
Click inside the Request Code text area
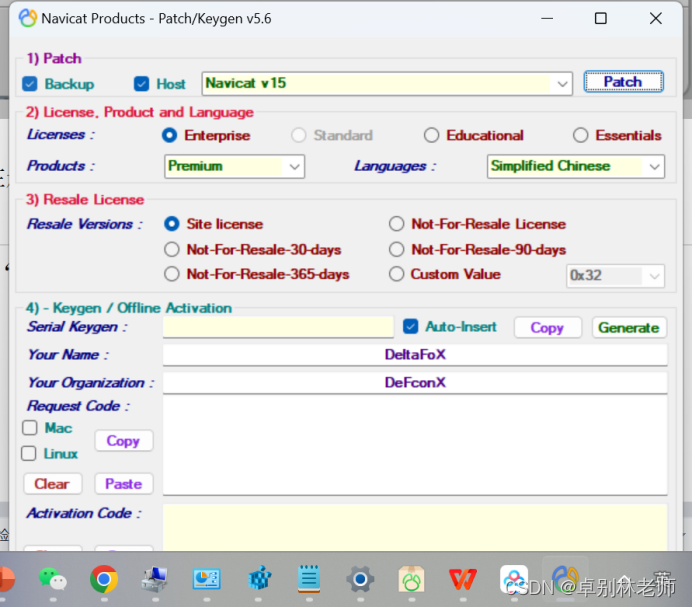pos(415,445)
